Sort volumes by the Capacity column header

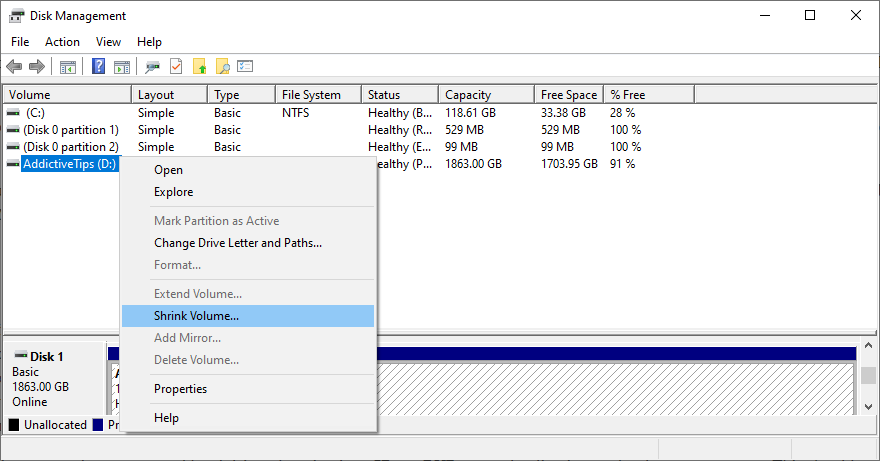(468, 95)
